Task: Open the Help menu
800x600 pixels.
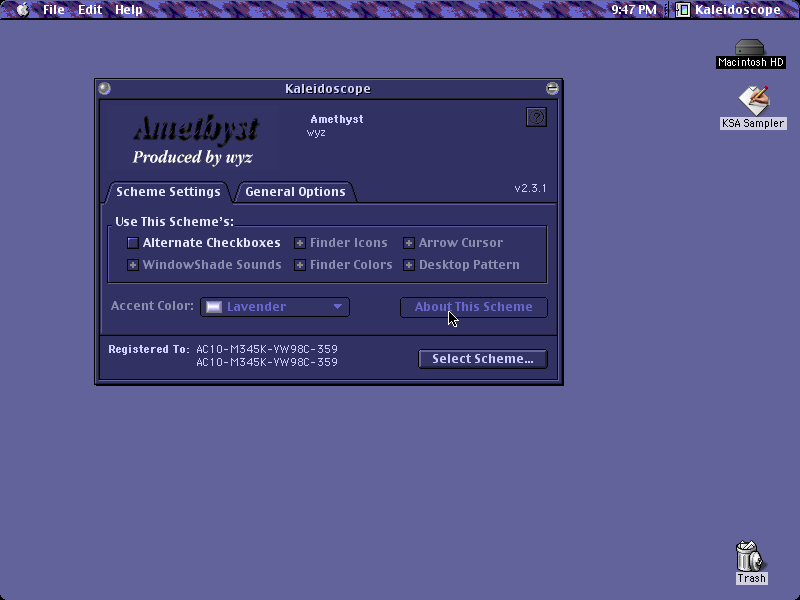Action: click(129, 10)
